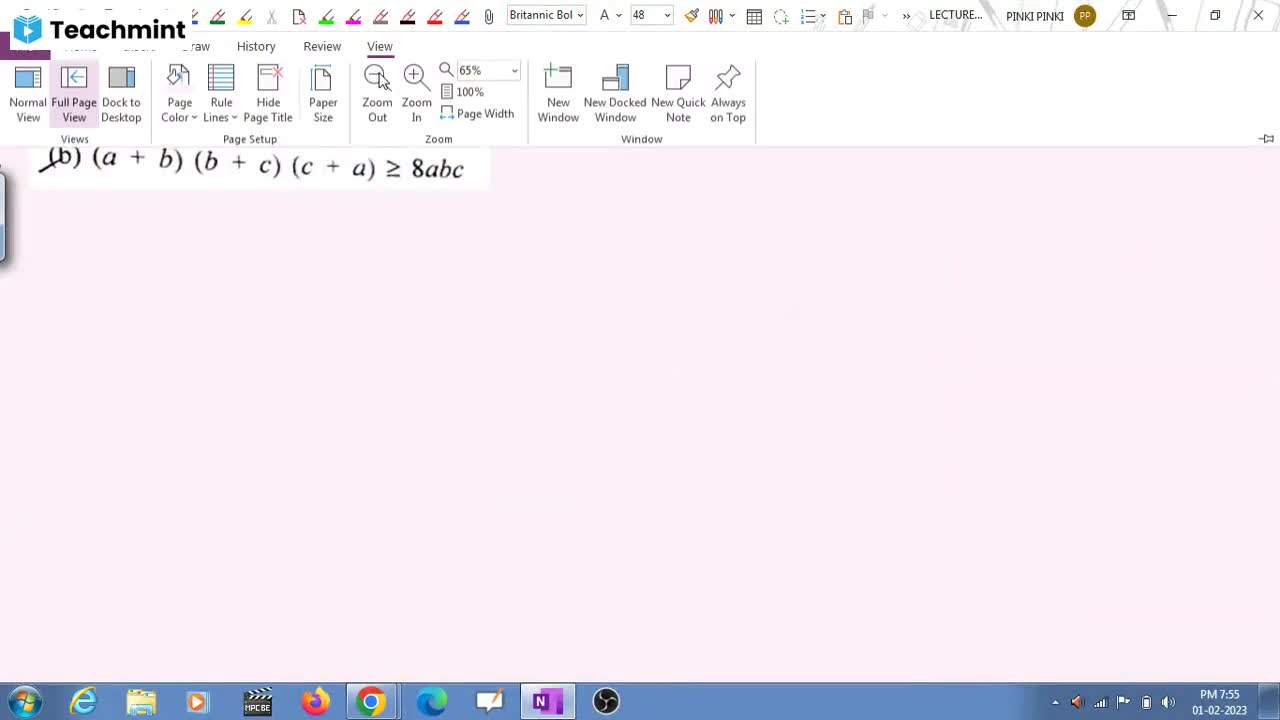
Task: Open the History tab
Action: pos(256,46)
